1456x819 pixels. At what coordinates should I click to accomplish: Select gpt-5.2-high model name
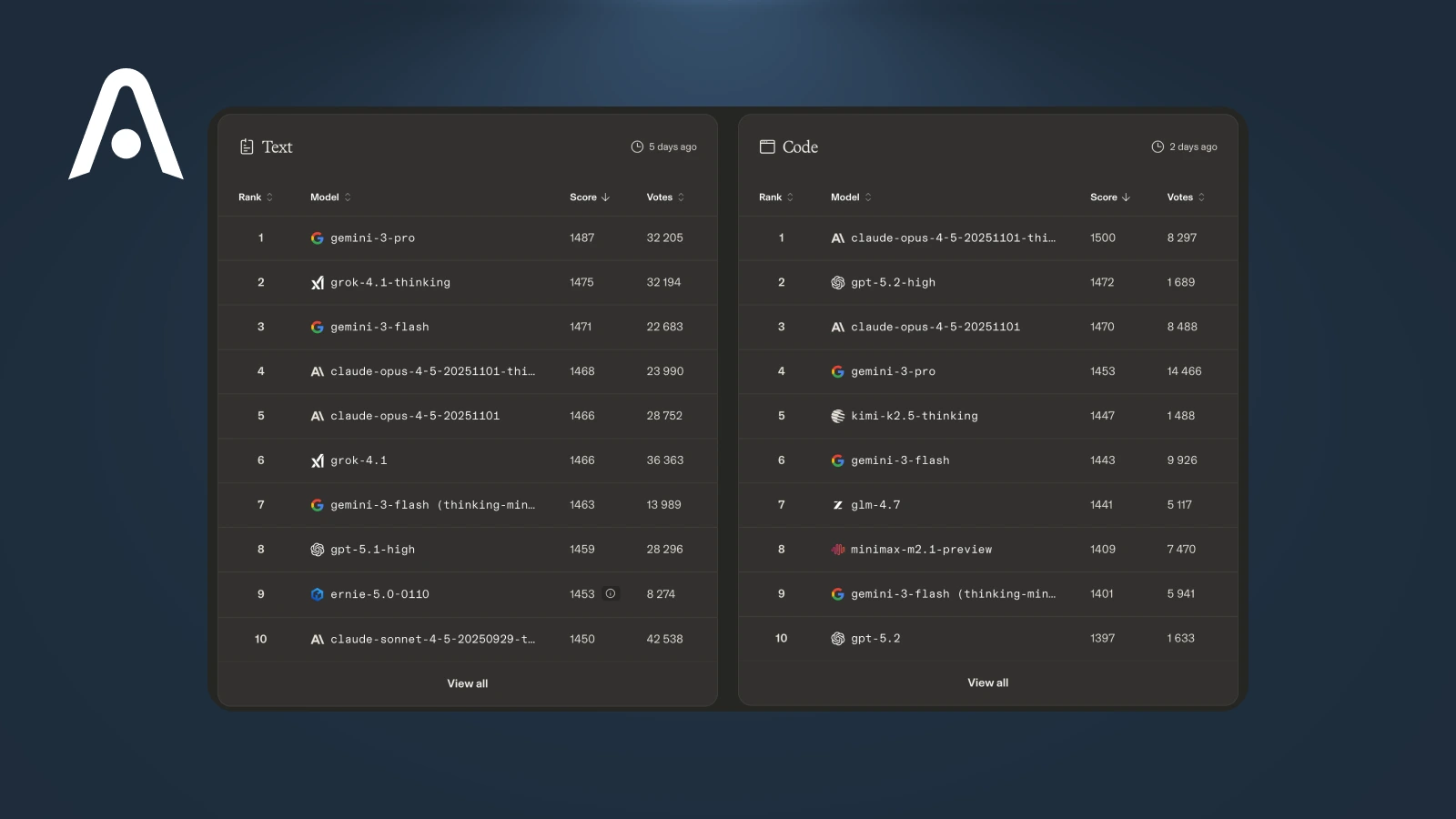coord(894,283)
